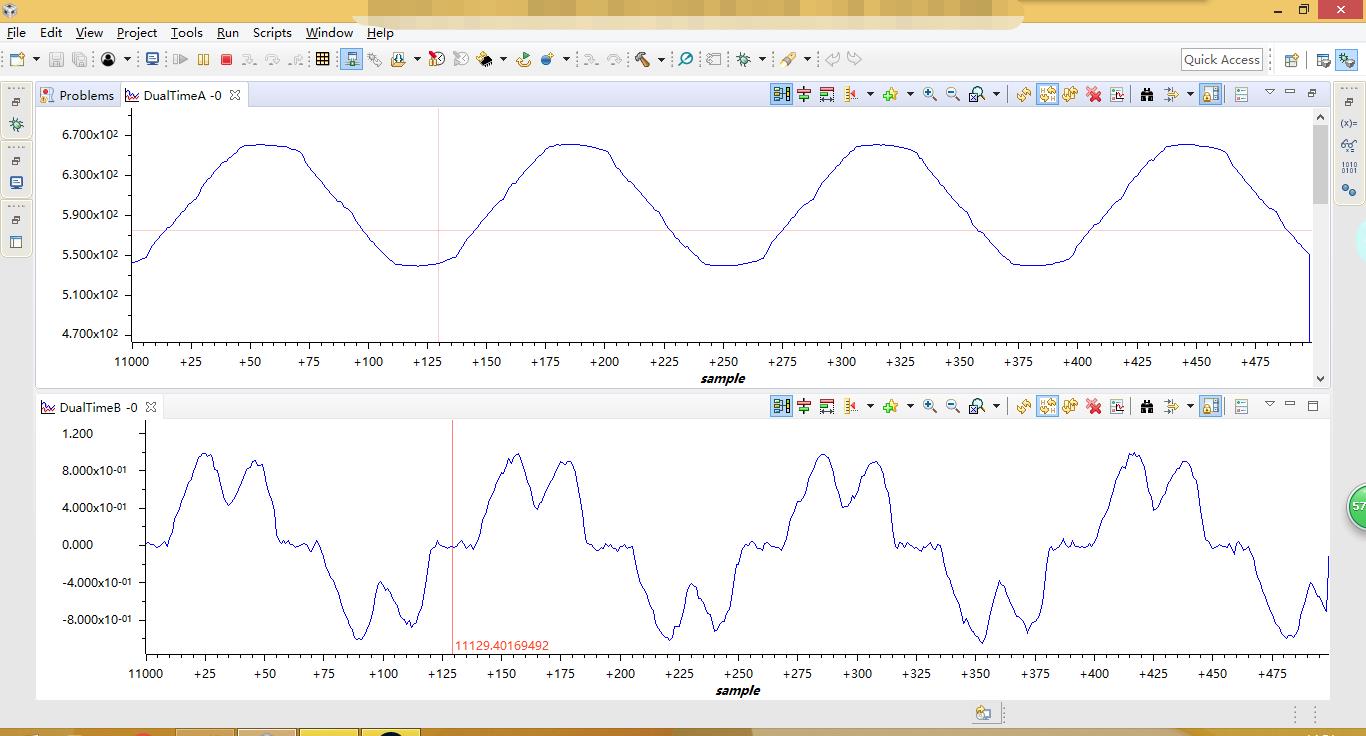1366x736 pixels.
Task: Click the red Terminate debug button
Action: pyautogui.click(x=226, y=60)
